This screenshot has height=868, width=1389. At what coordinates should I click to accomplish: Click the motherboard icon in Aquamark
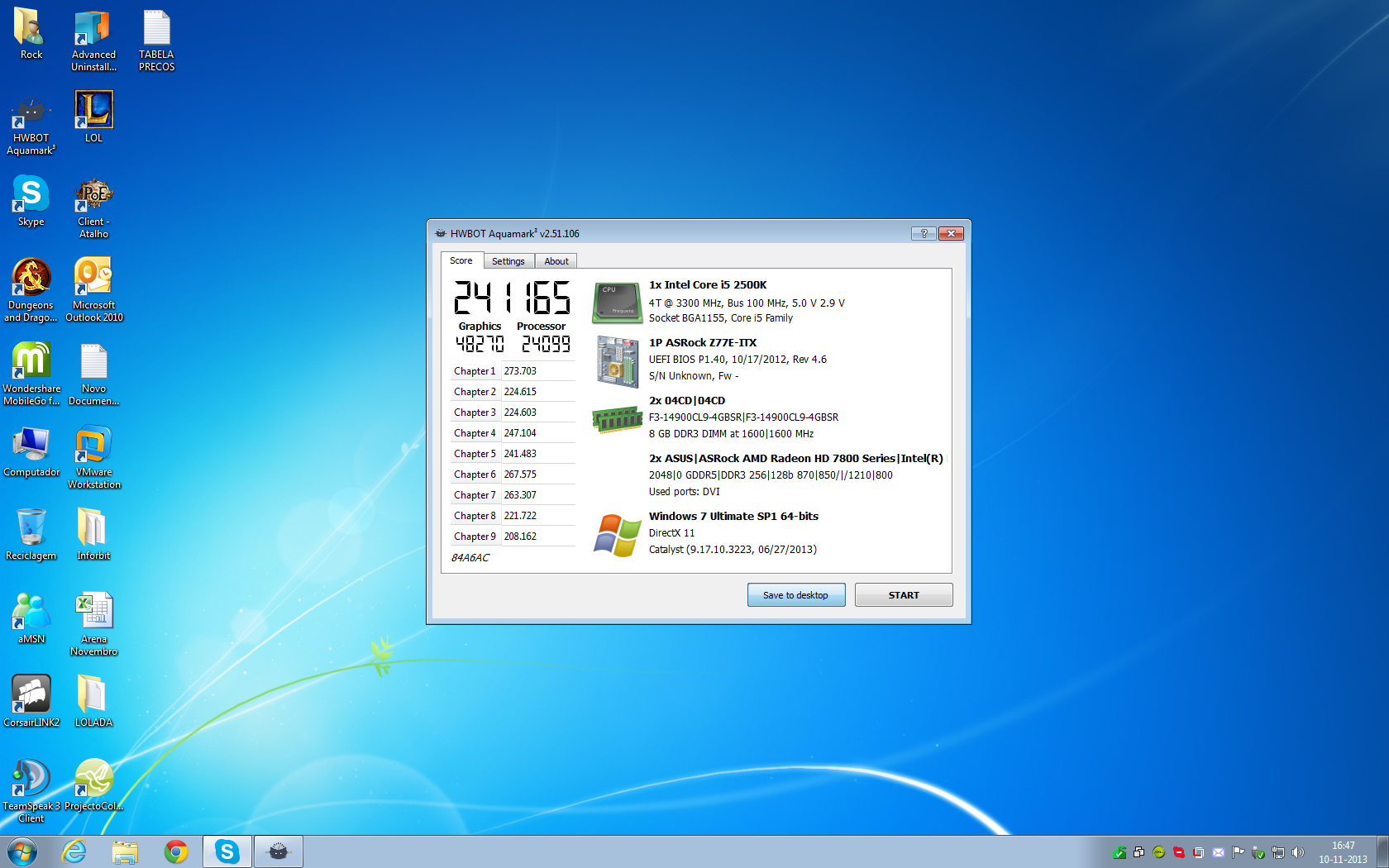[618, 361]
